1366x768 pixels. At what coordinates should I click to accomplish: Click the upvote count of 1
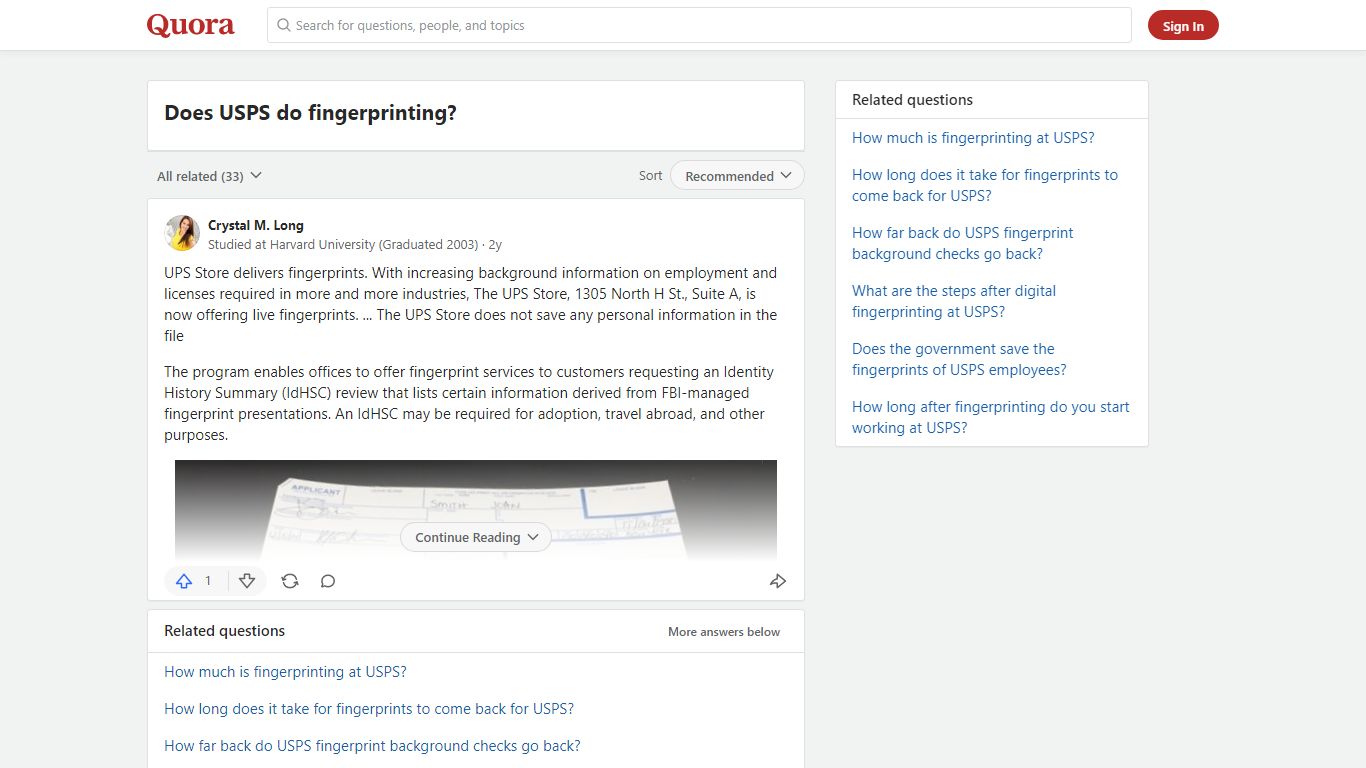click(208, 581)
